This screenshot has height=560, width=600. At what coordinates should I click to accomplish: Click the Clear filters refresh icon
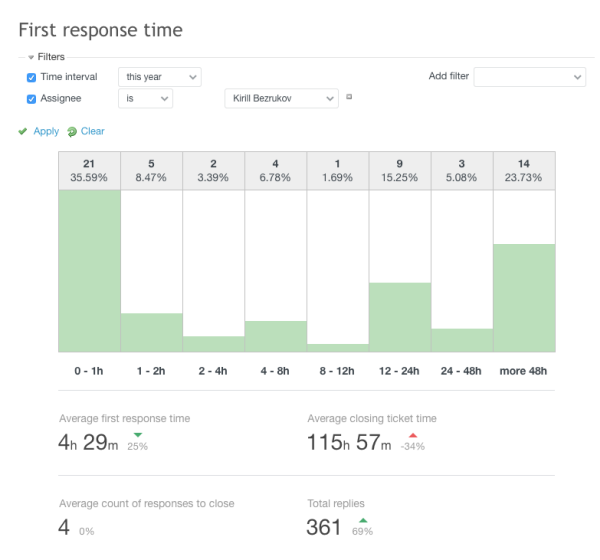pos(72,131)
